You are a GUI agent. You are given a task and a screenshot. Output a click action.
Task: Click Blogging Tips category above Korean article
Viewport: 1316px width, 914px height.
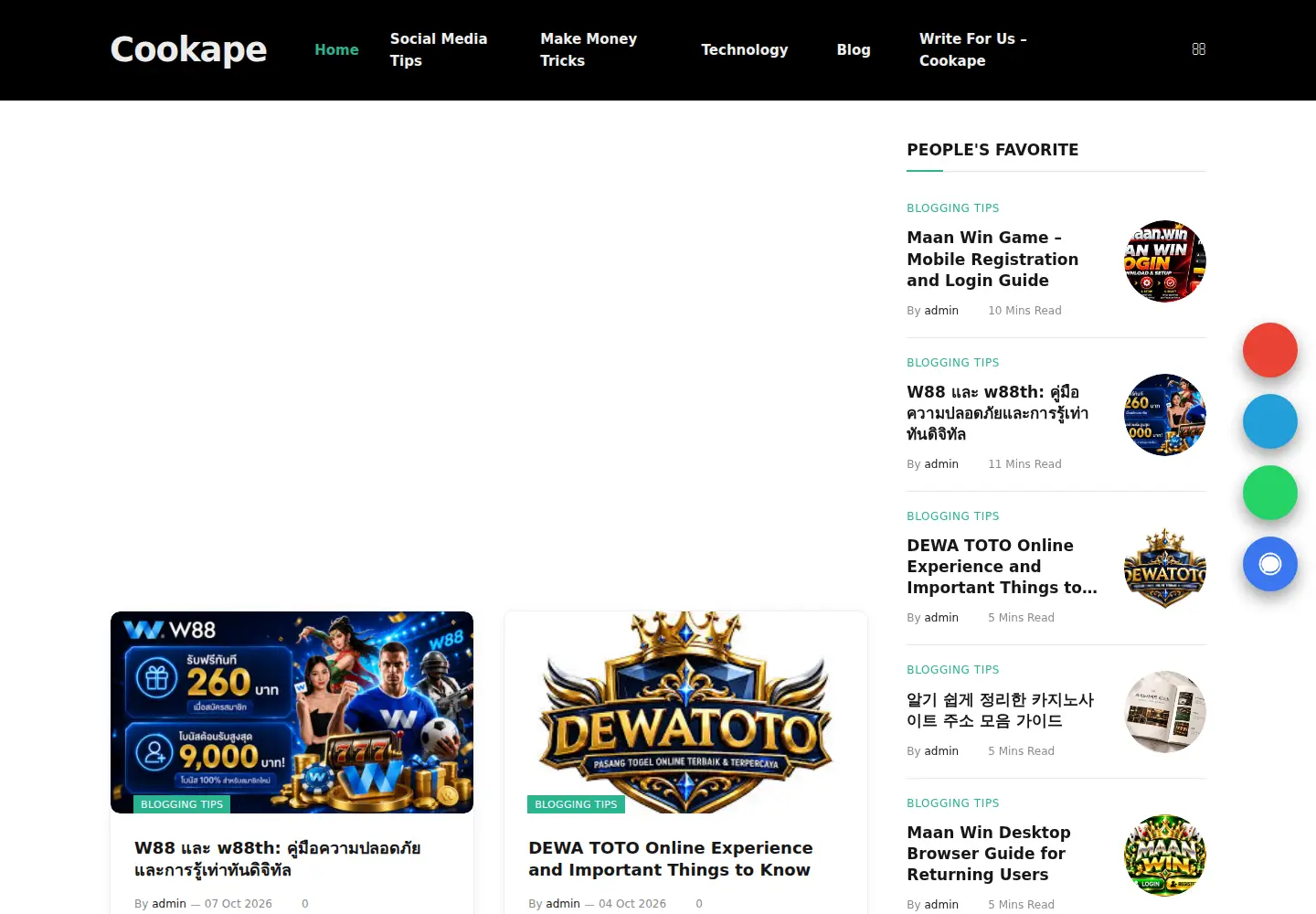pos(952,670)
